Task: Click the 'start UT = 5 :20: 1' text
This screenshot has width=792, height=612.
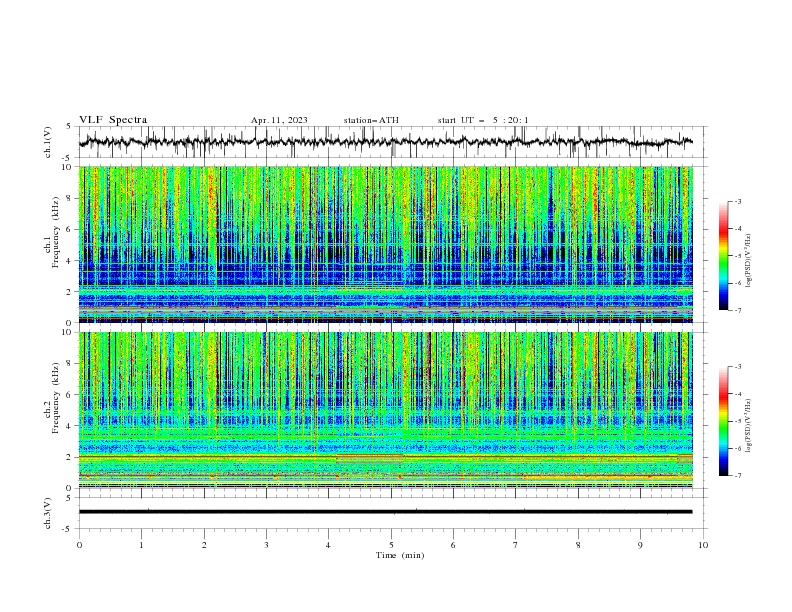Action: [x=483, y=120]
